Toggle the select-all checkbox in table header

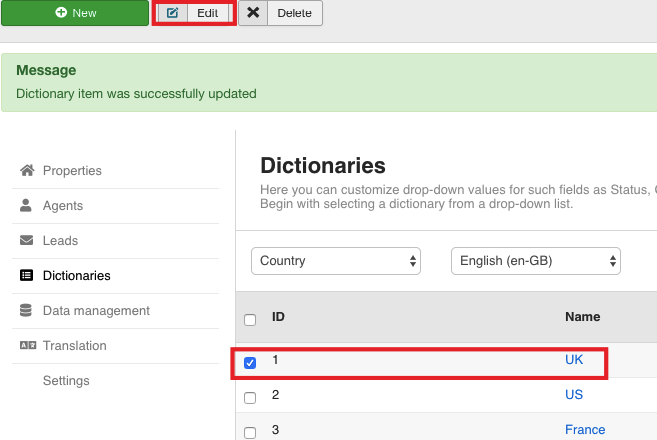pyautogui.click(x=250, y=319)
